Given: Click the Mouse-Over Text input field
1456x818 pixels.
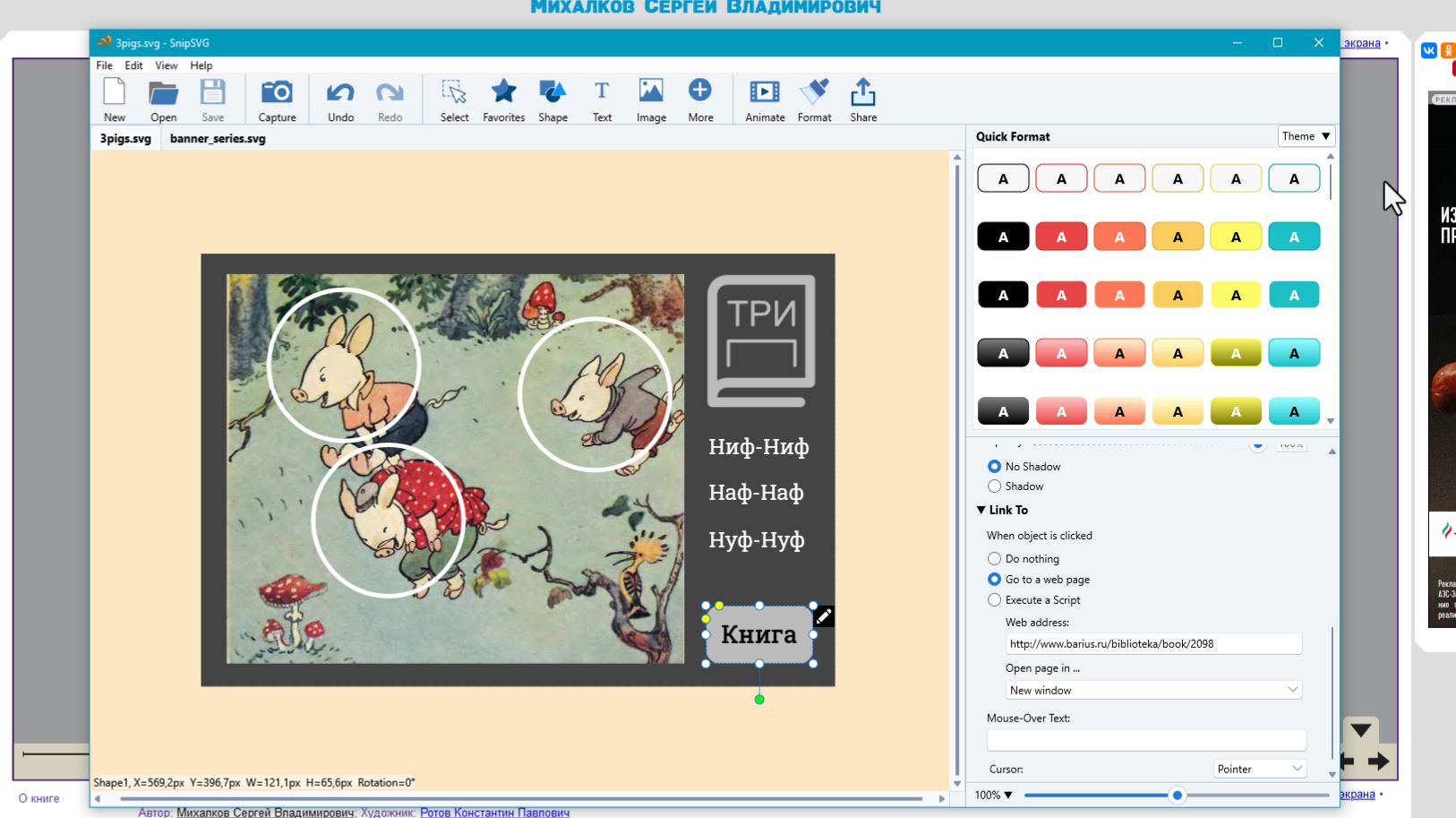Looking at the screenshot, I should (x=1146, y=740).
